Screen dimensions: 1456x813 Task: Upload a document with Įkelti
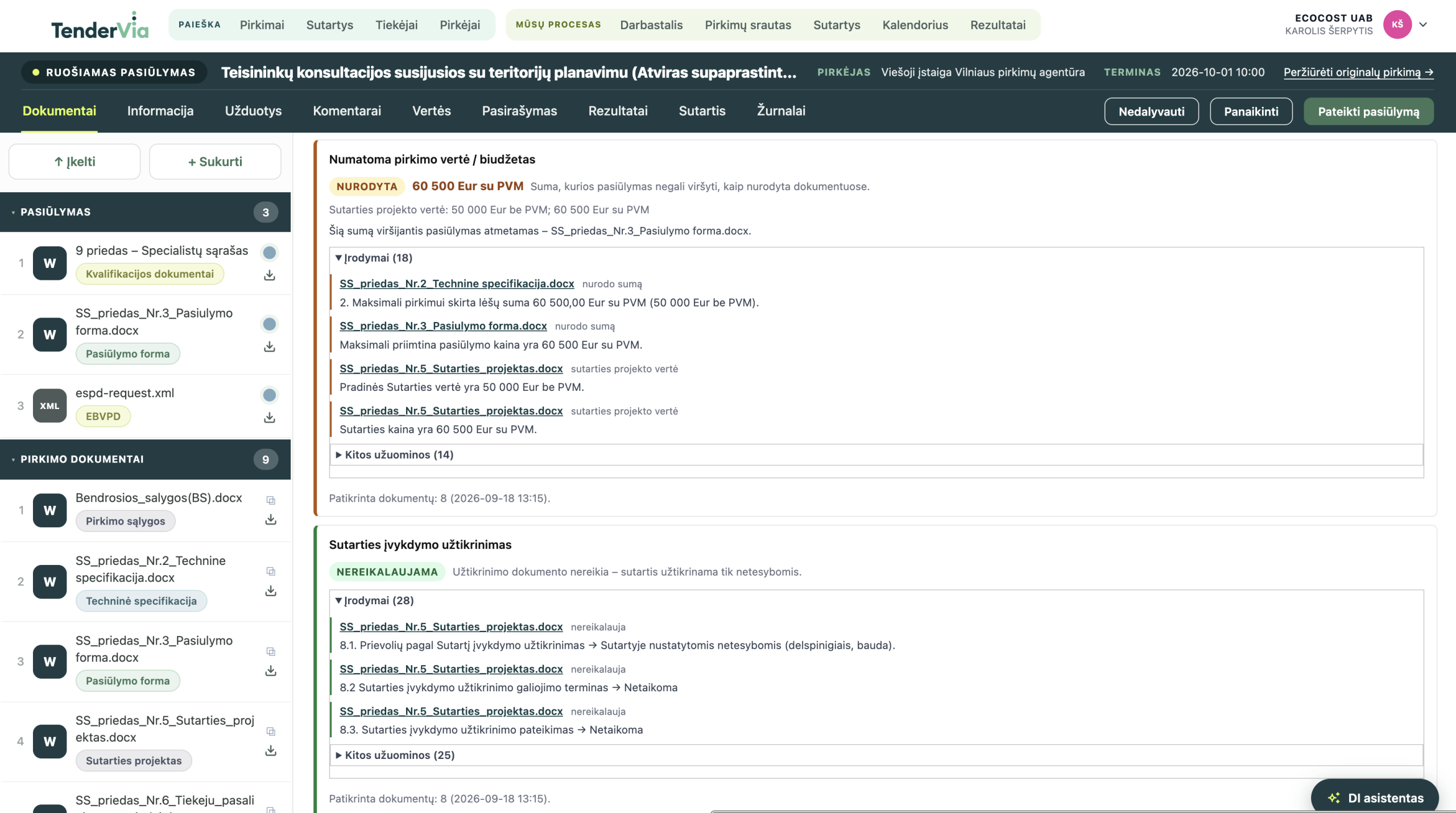point(75,162)
